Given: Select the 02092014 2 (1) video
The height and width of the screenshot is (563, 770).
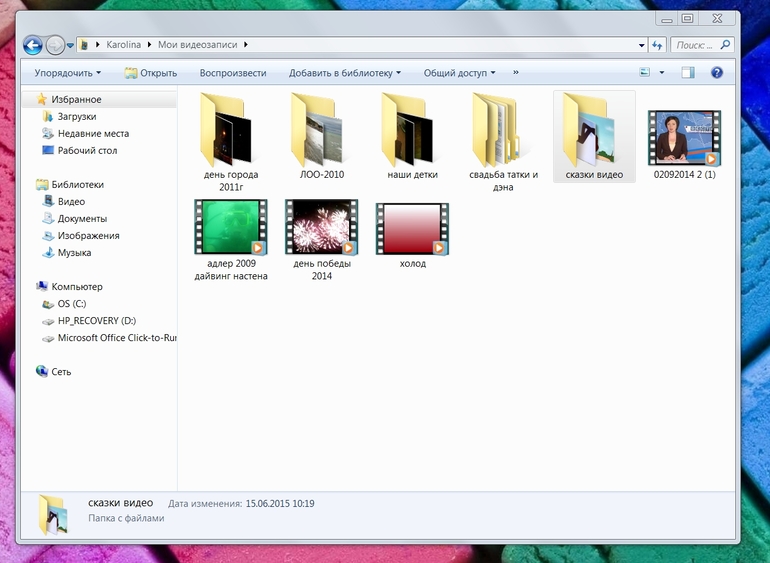Looking at the screenshot, I should pos(685,143).
